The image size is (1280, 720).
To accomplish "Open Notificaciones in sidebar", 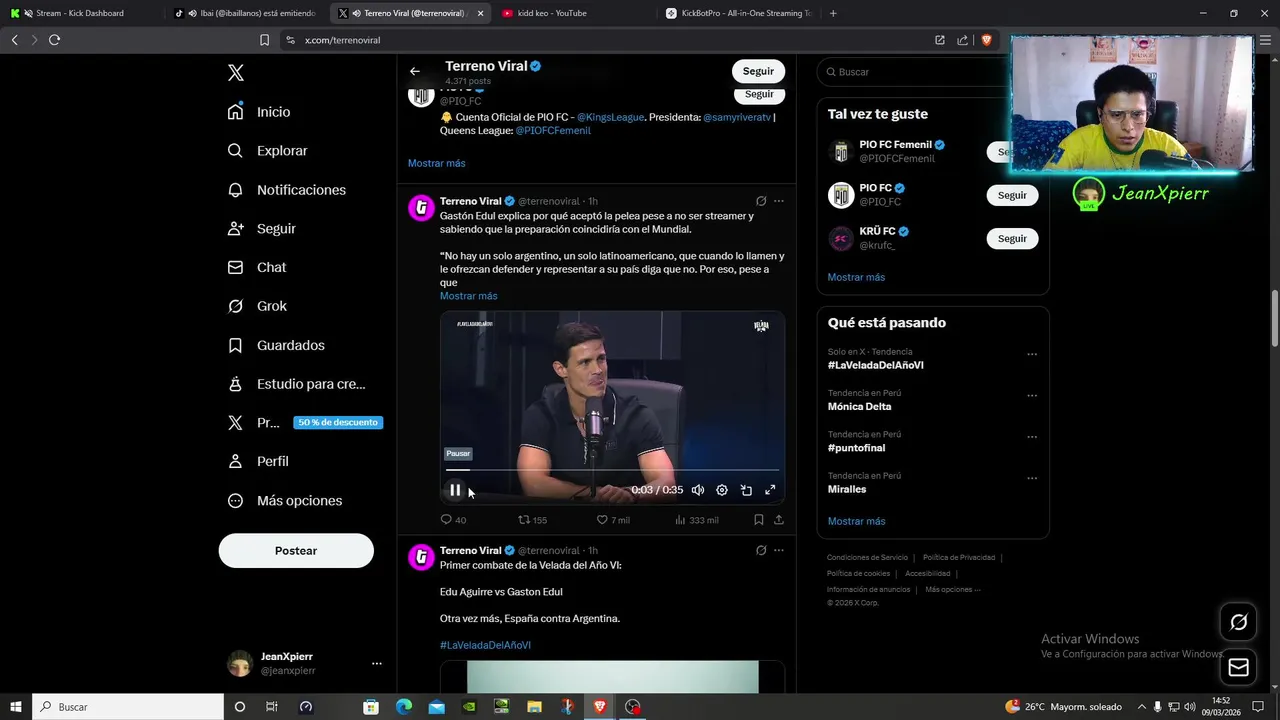I will (287, 190).
